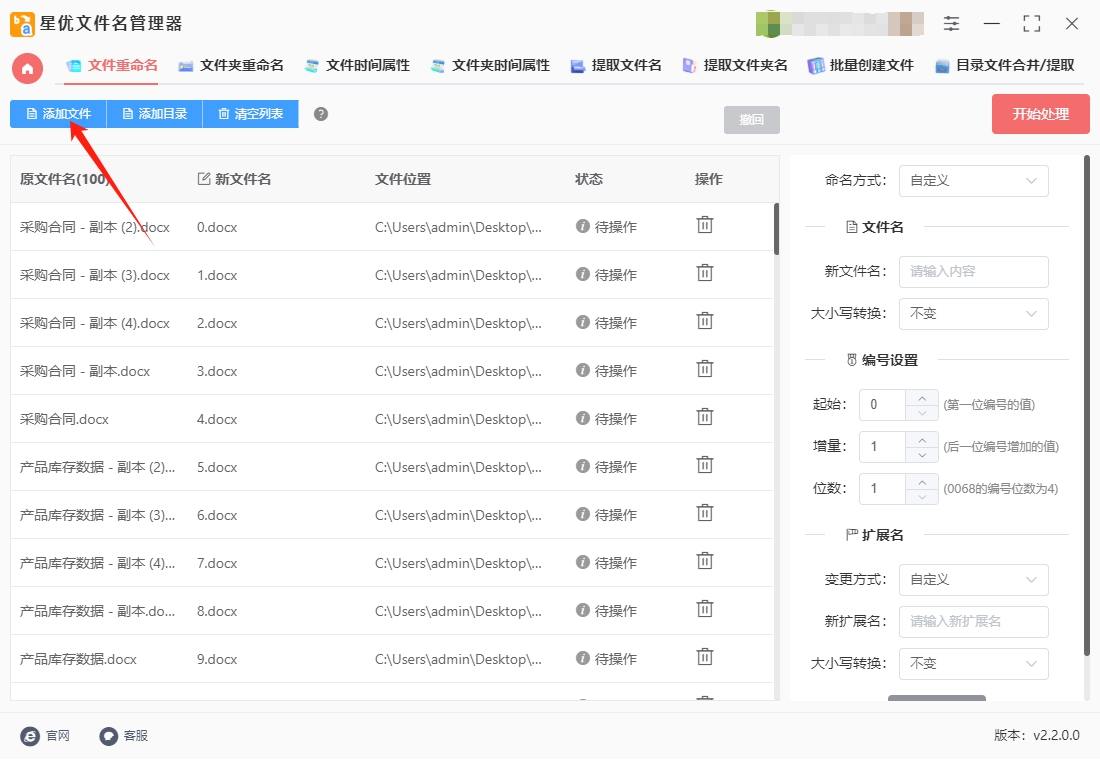Click the 撤回 button

pyautogui.click(x=751, y=120)
